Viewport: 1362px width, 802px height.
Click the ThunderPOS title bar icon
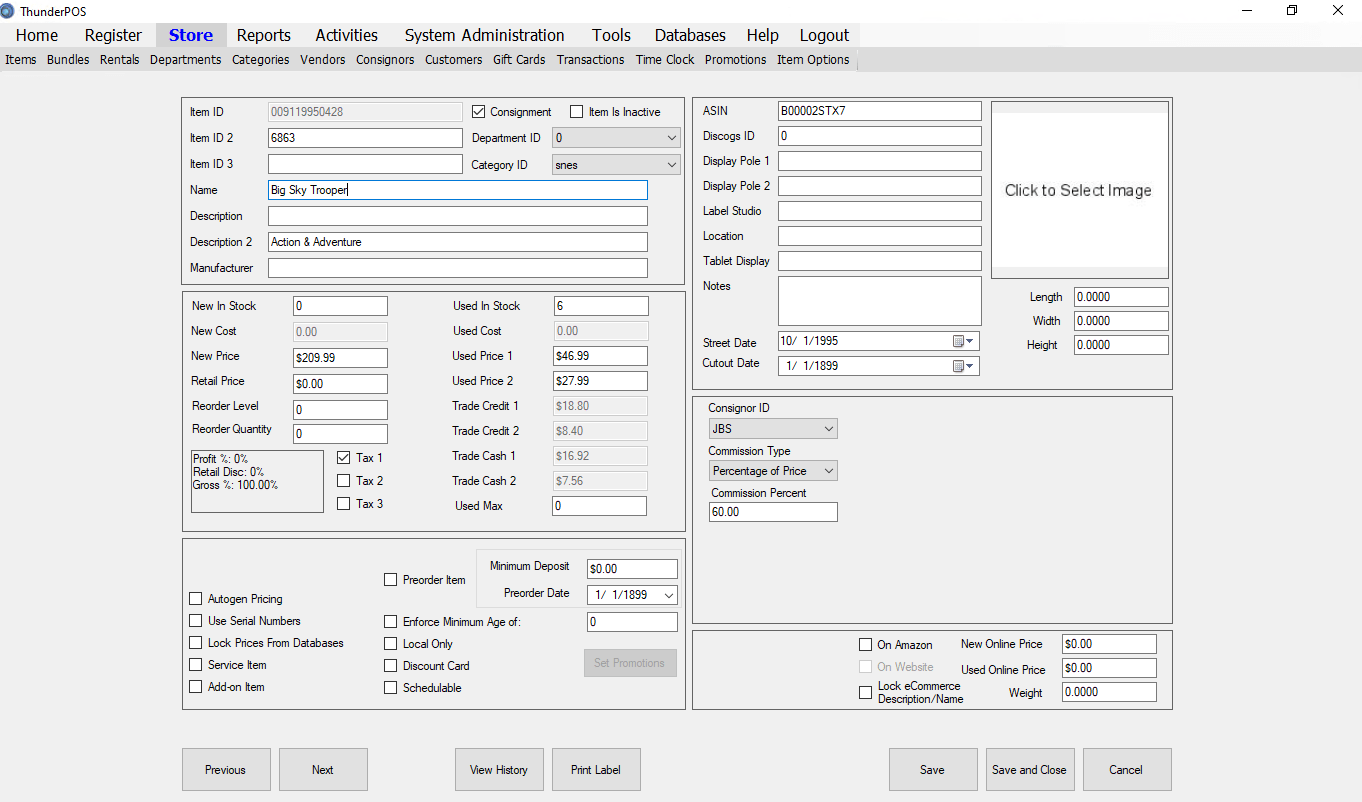(x=10, y=11)
